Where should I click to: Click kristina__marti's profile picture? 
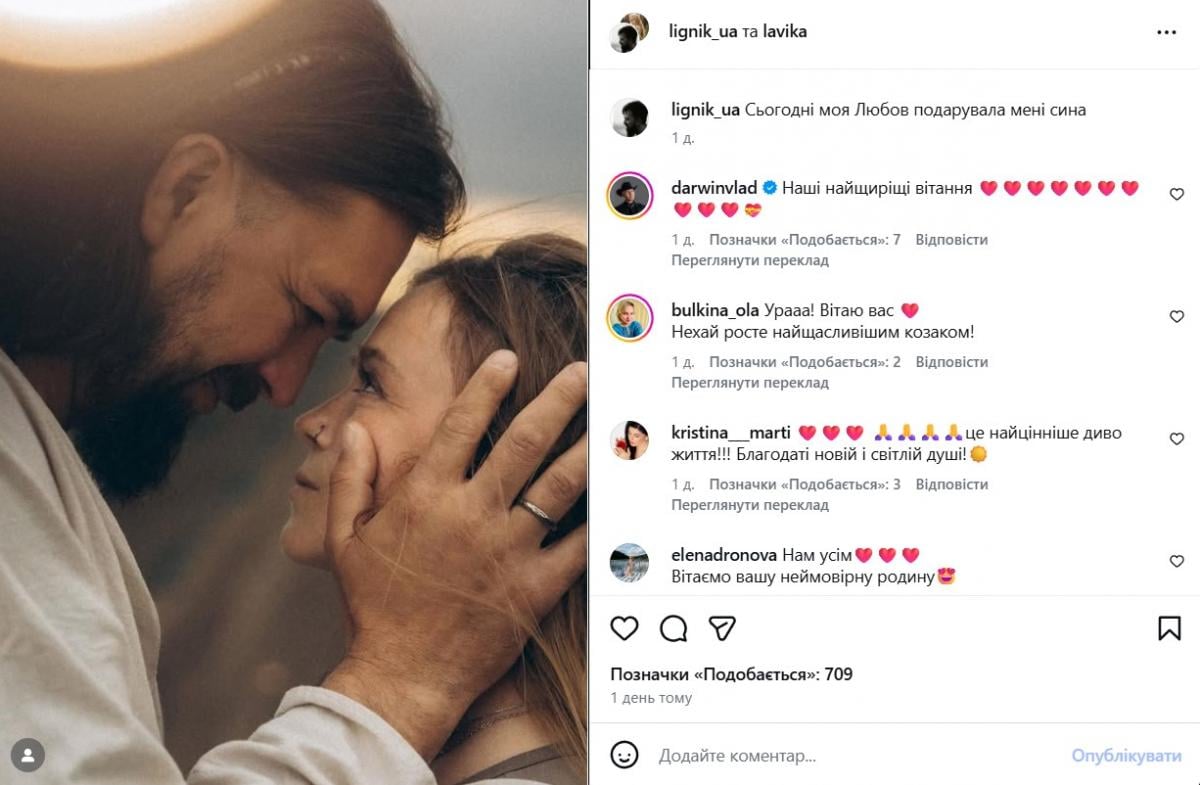click(633, 440)
